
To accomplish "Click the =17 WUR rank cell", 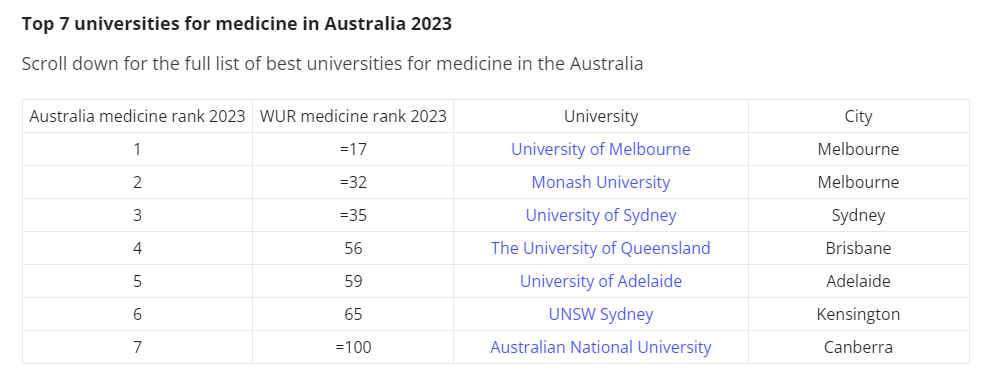I will tap(353, 149).
